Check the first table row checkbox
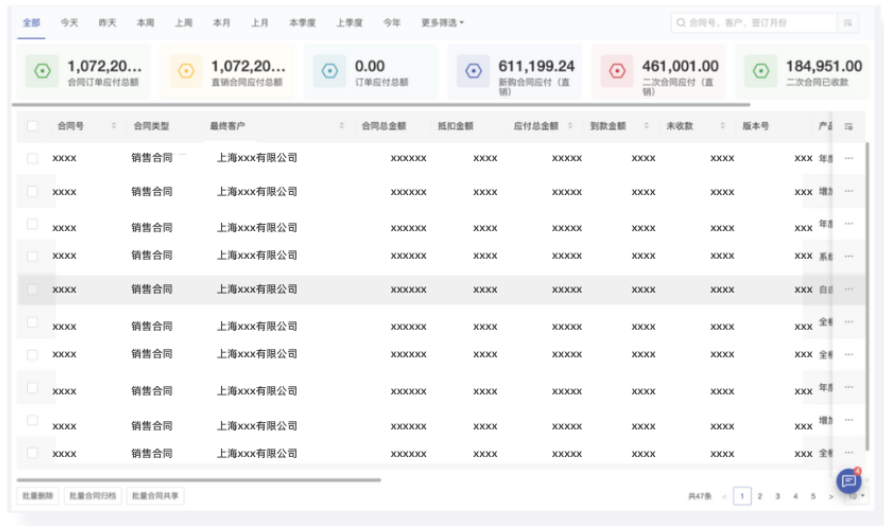 [x=33, y=158]
